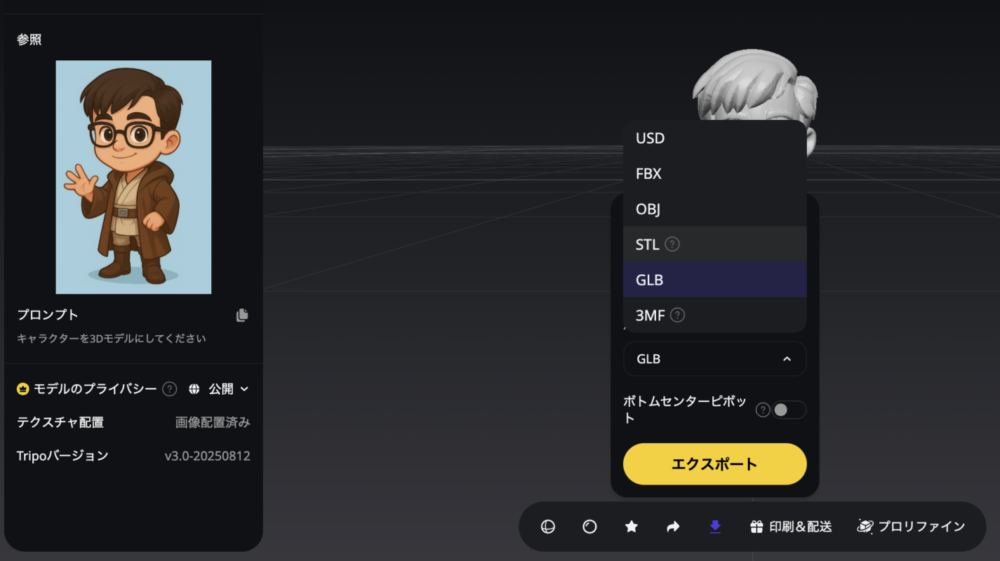
Task: Click the purple download icon
Action: coord(715,526)
